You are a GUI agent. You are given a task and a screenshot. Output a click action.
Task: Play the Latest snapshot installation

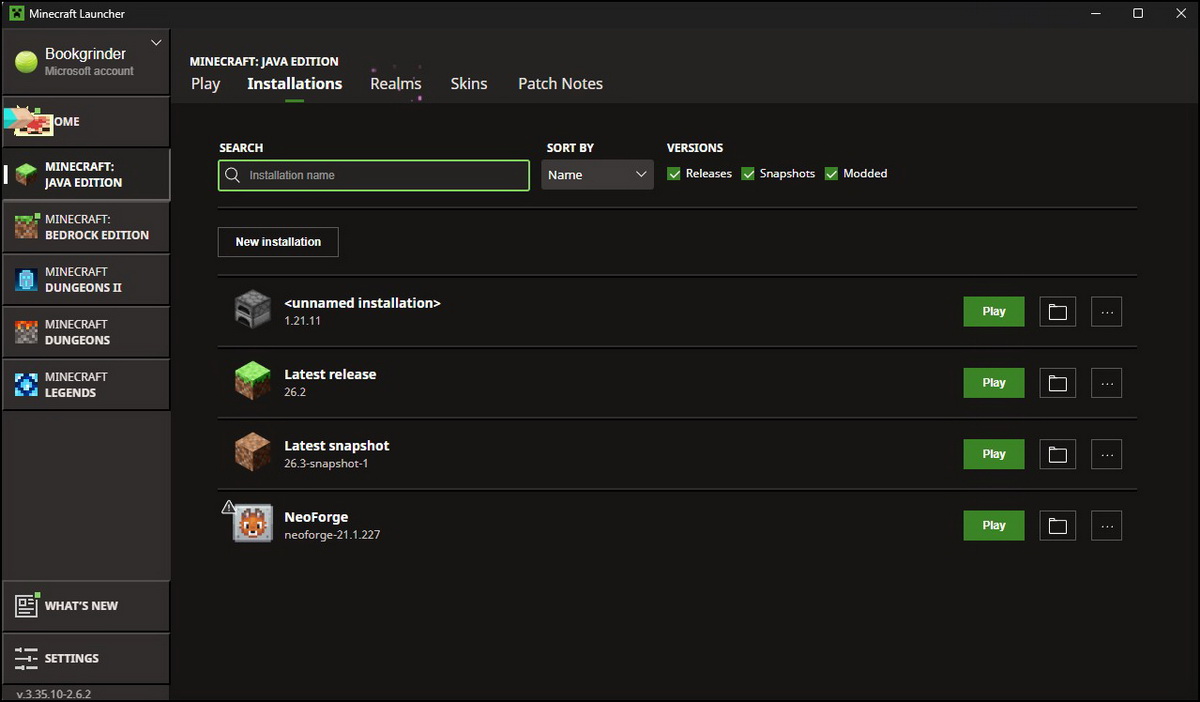(994, 454)
